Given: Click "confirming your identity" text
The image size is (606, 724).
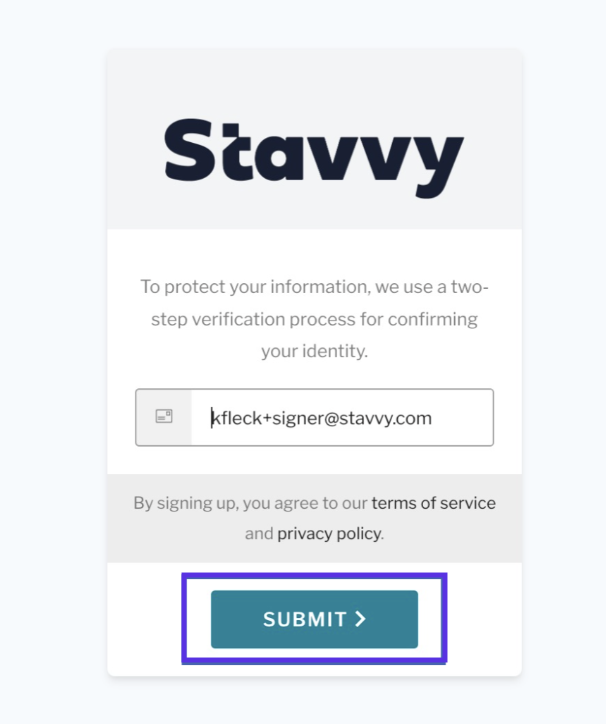Looking at the screenshot, I should 314,351.
